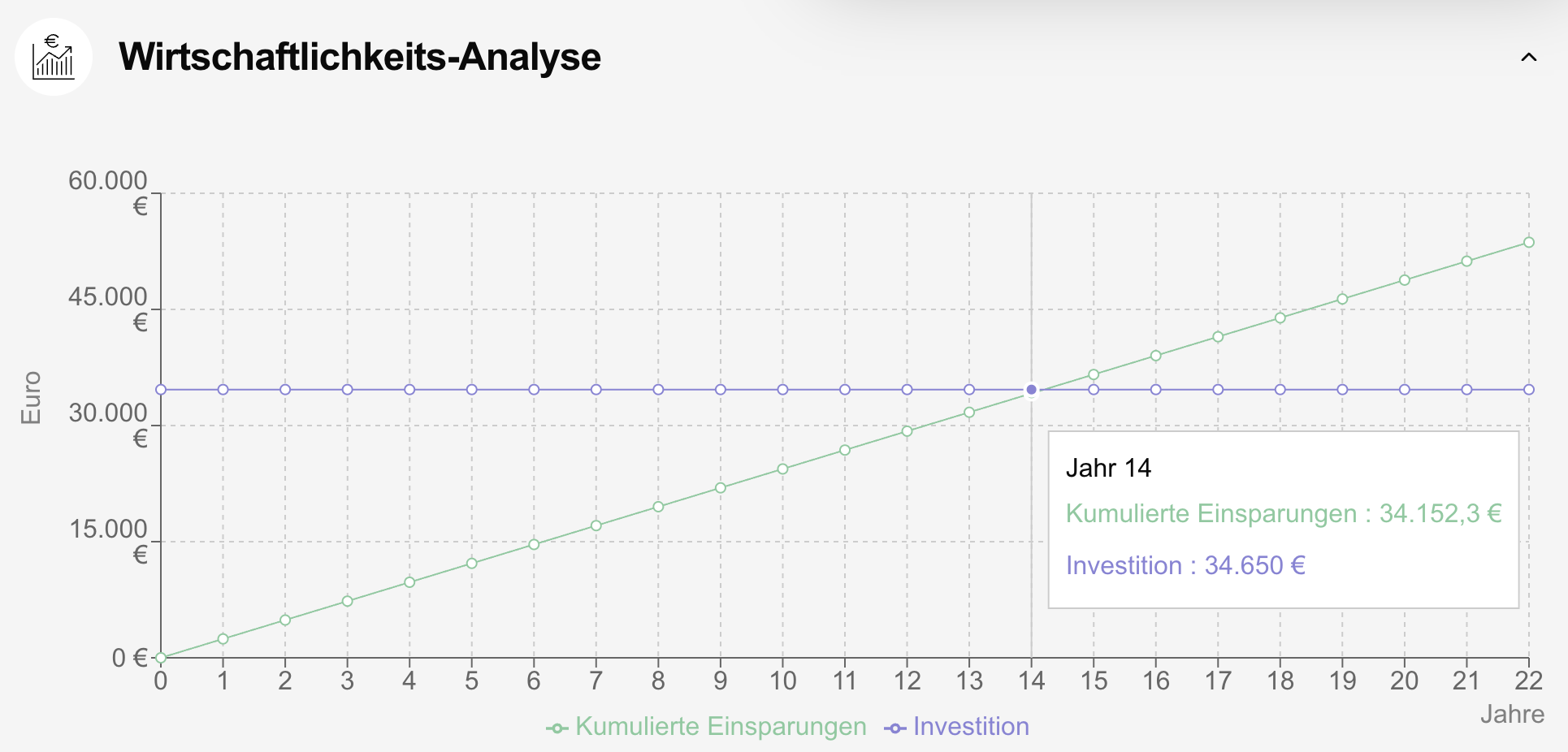Click the Investition point at year 17
This screenshot has height=752, width=1568.
pyautogui.click(x=1218, y=390)
